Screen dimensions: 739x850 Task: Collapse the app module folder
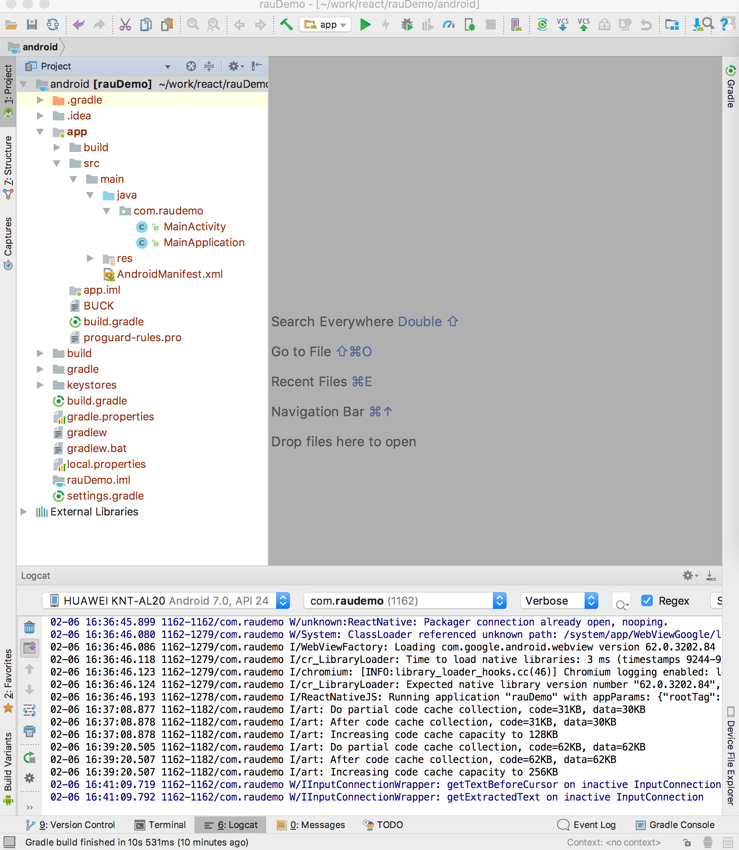click(40, 132)
